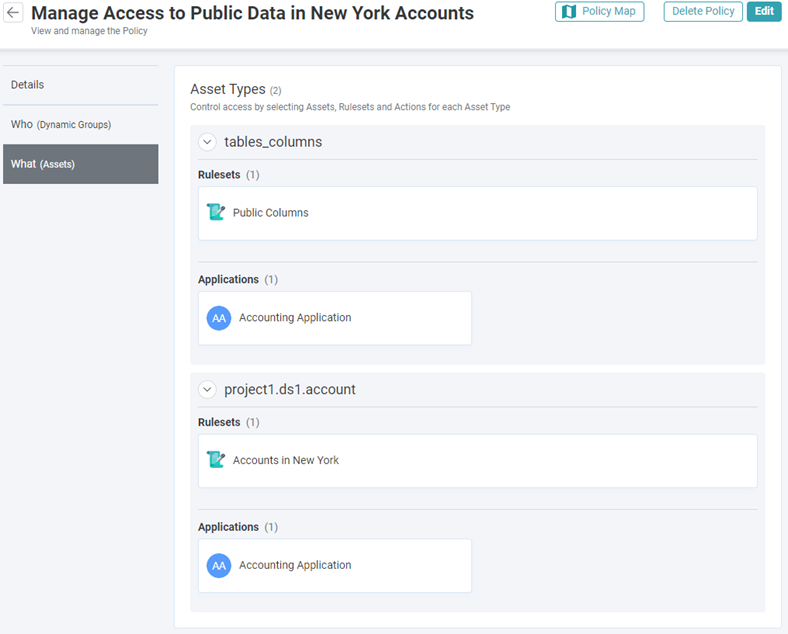The height and width of the screenshot is (634, 788).
Task: Open the Public Columns ruleset name
Action: click(271, 213)
